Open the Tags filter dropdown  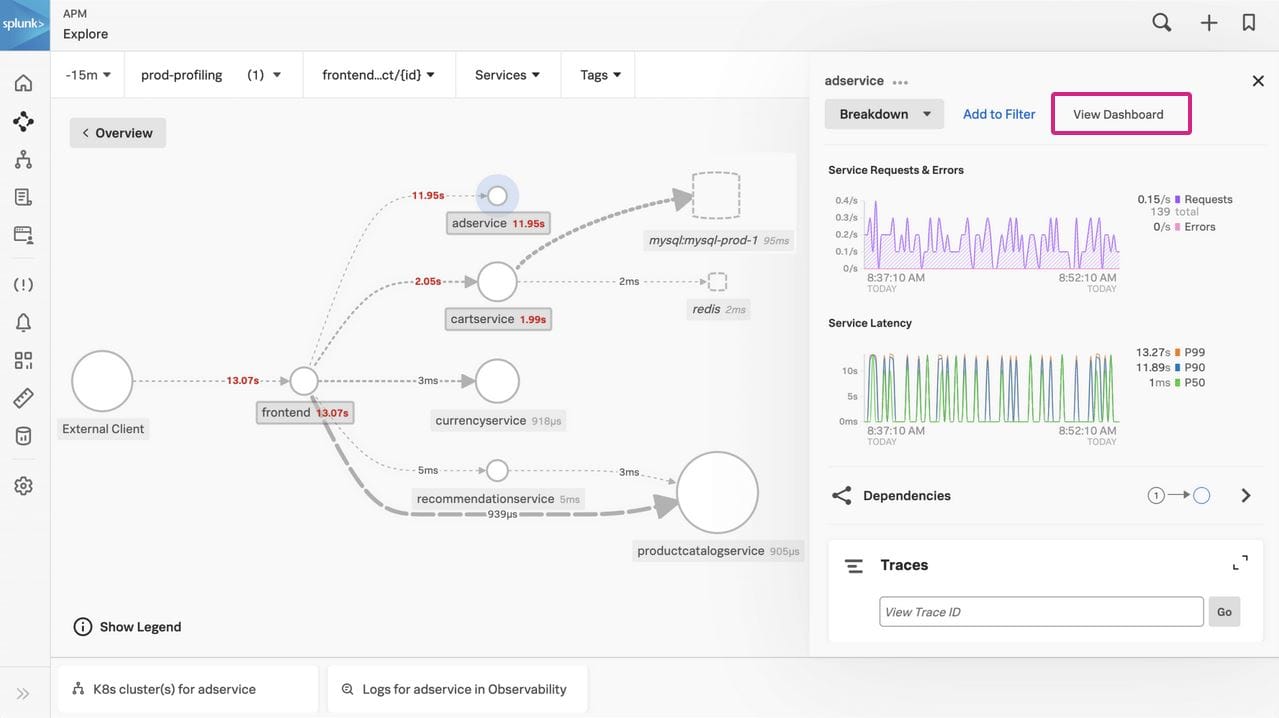tap(597, 74)
